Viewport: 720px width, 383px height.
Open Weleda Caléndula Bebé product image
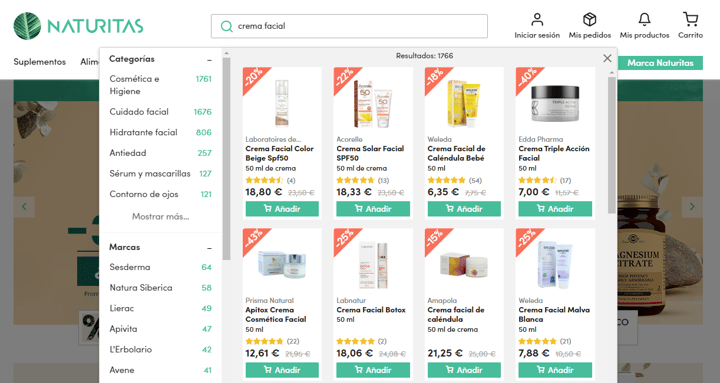coord(464,103)
